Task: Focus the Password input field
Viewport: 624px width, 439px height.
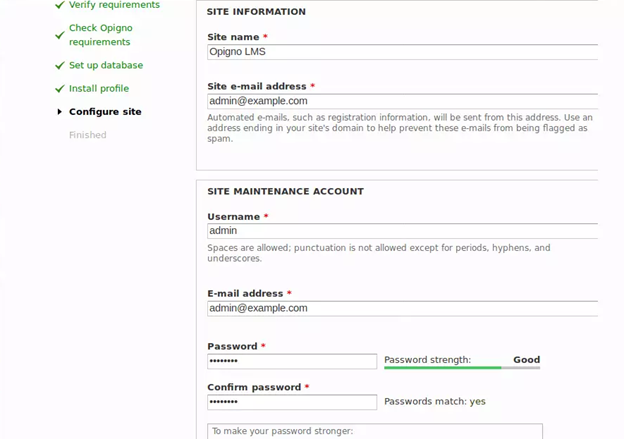Action: 292,361
